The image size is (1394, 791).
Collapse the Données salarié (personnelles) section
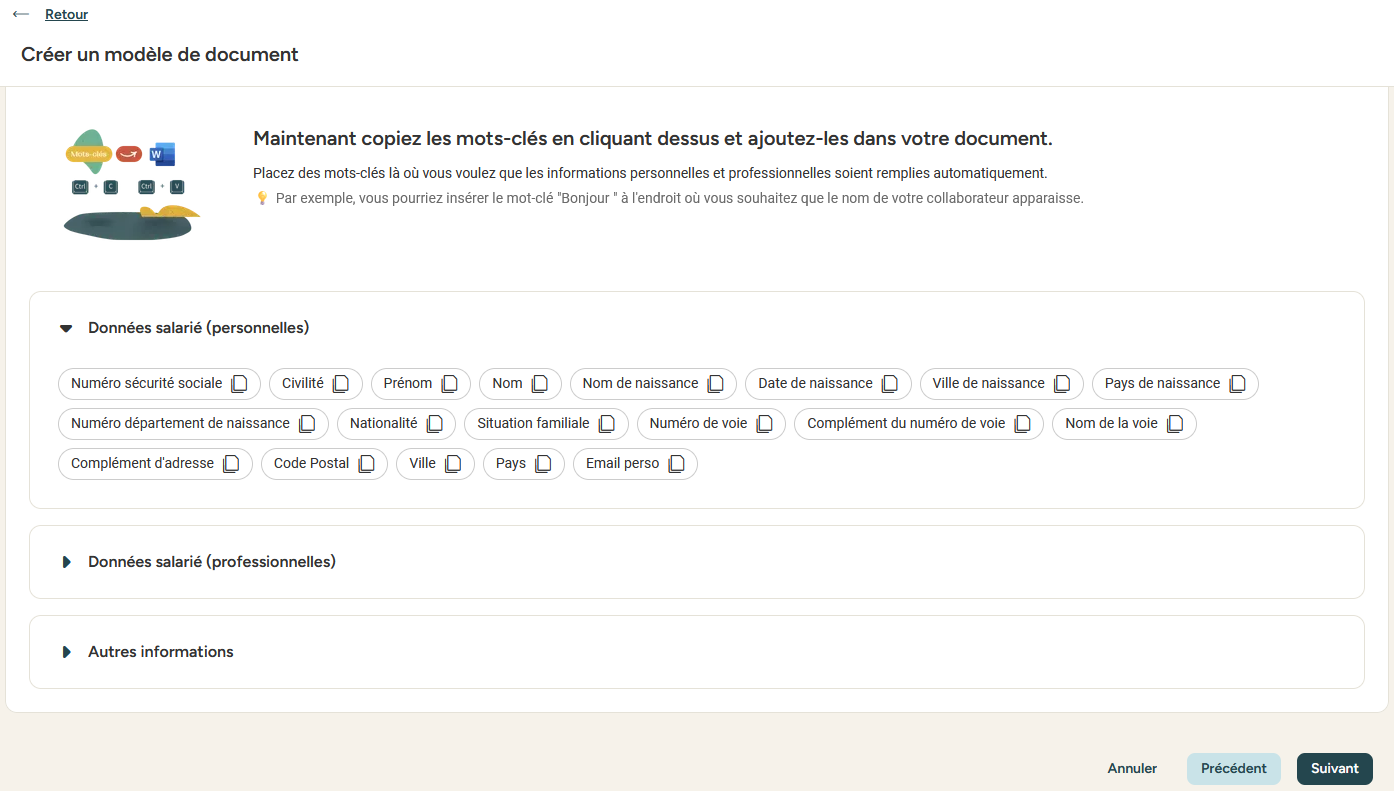pos(66,328)
